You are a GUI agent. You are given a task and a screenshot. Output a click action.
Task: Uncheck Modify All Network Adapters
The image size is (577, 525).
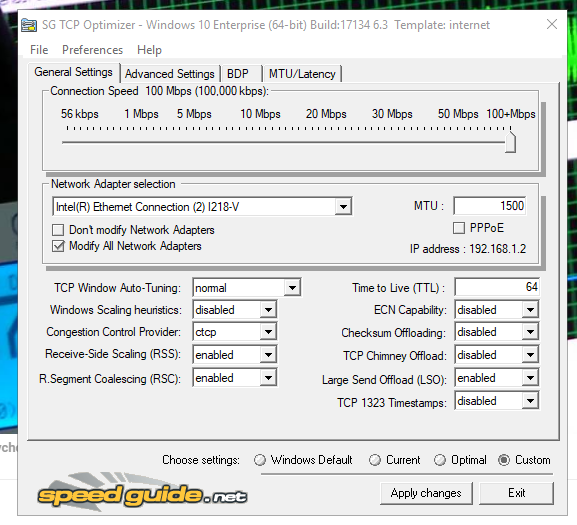click(58, 246)
